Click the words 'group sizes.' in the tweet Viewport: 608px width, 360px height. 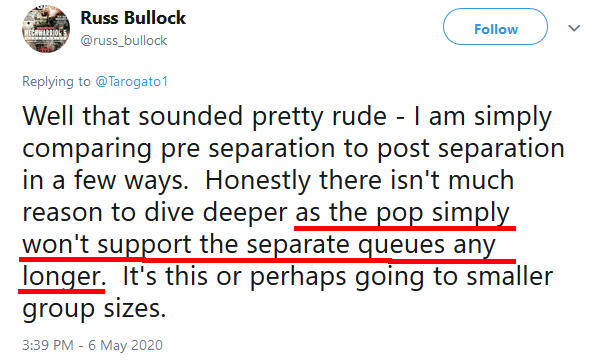coord(94,309)
